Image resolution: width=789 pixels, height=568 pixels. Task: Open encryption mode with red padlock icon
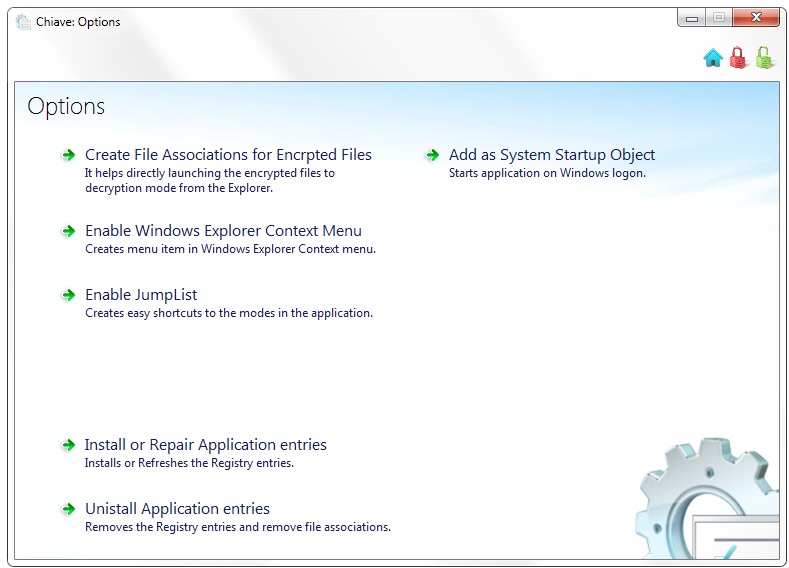738,57
